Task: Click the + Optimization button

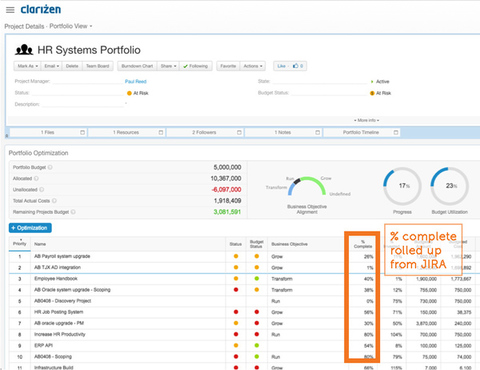Action: coord(30,228)
